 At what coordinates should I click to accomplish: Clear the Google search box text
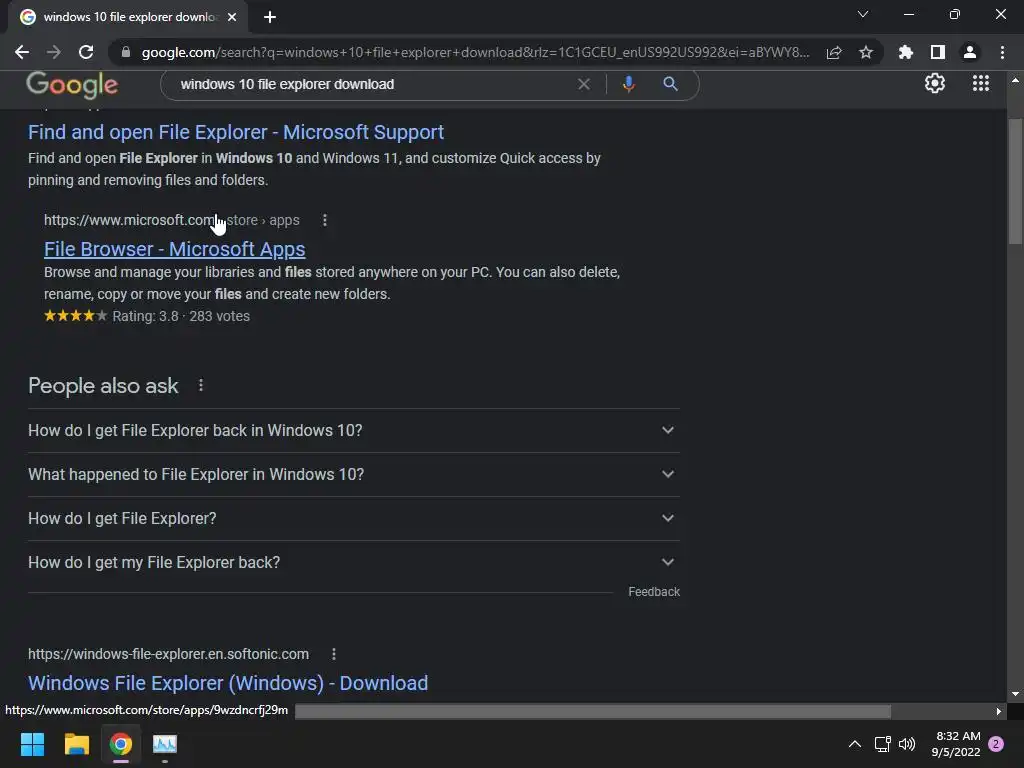click(x=584, y=84)
